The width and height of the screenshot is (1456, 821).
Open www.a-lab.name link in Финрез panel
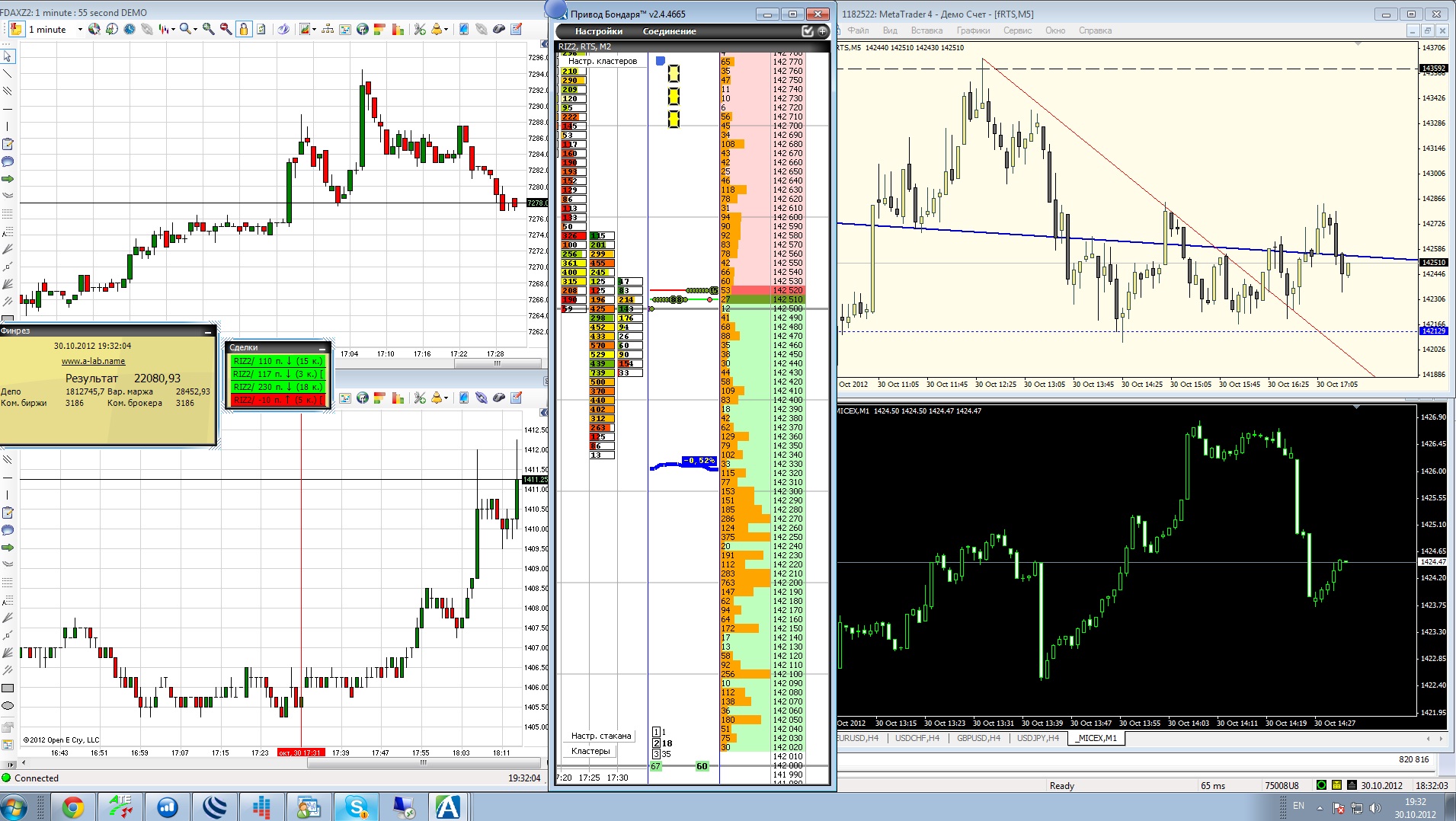coord(93,361)
